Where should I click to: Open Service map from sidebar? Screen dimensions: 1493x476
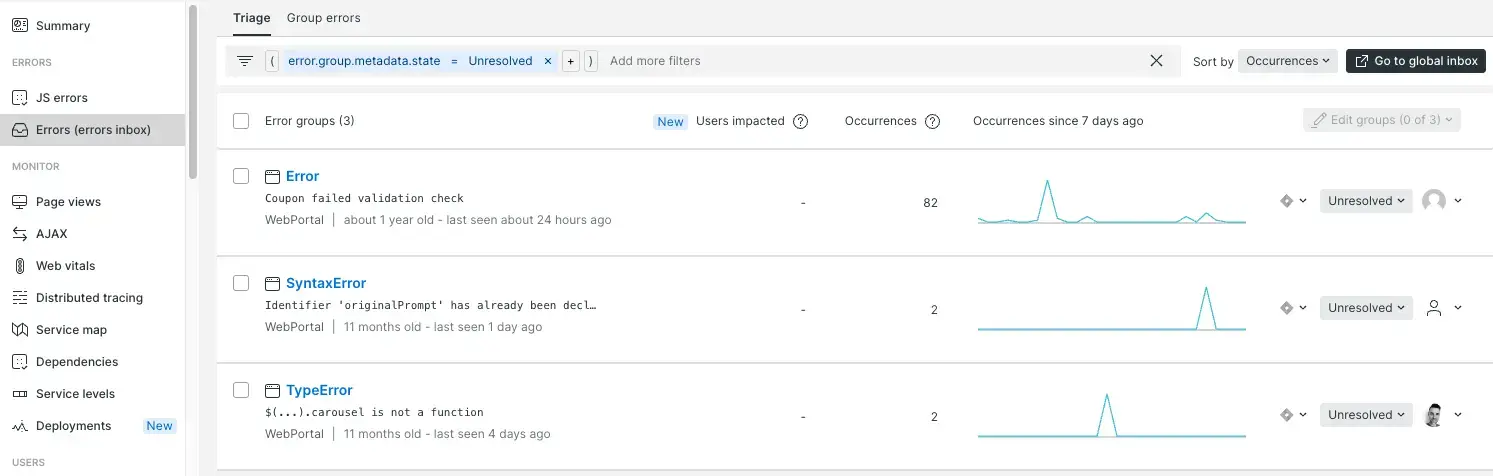pos(70,330)
